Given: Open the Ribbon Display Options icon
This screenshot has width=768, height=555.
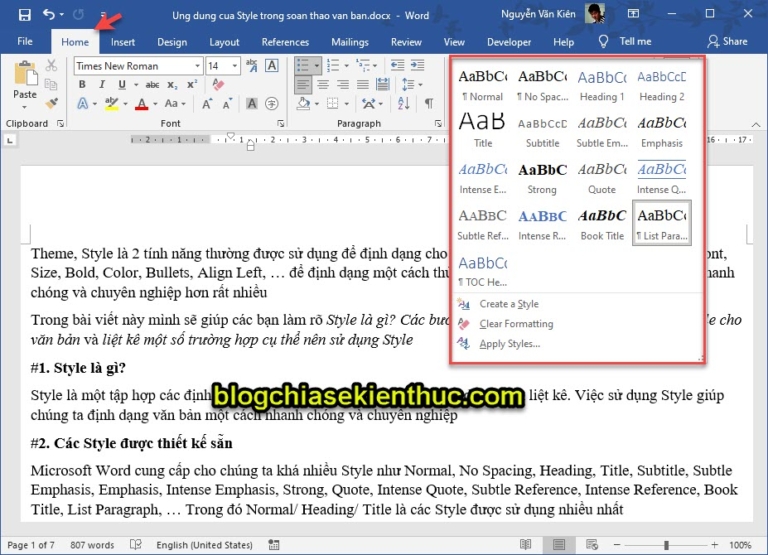Looking at the screenshot, I should point(633,14).
